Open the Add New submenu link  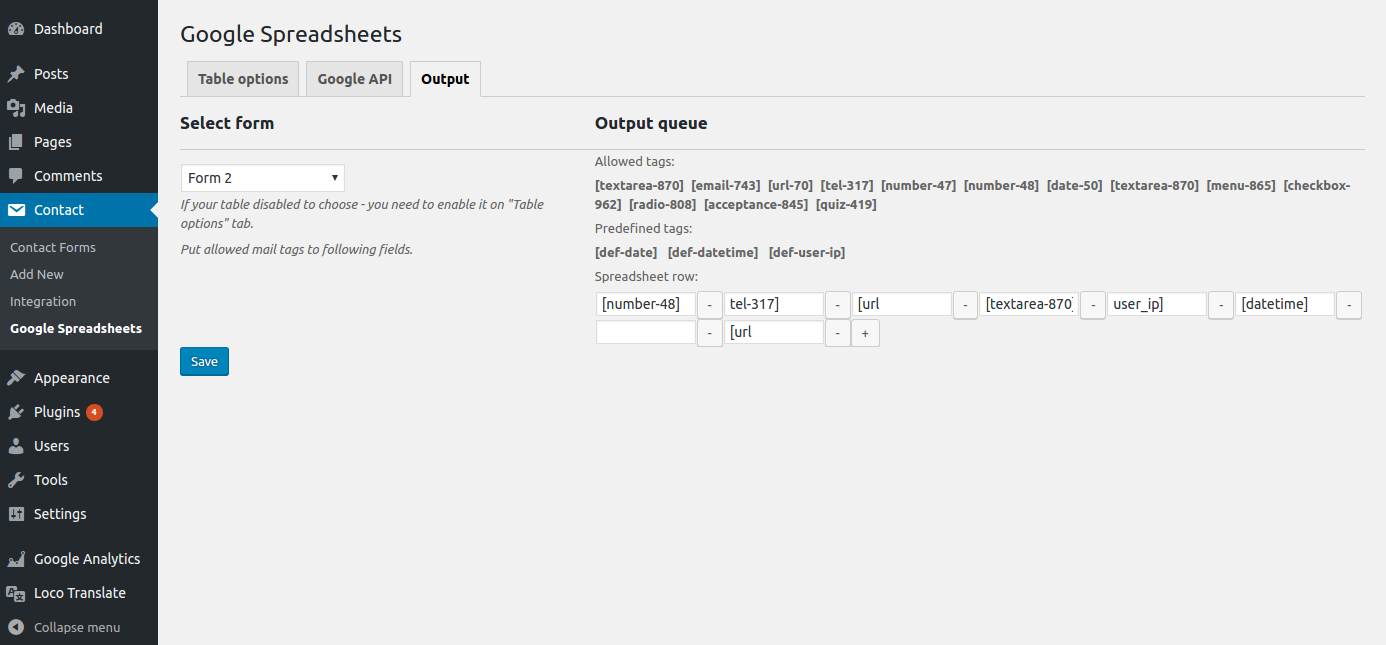tap(37, 274)
